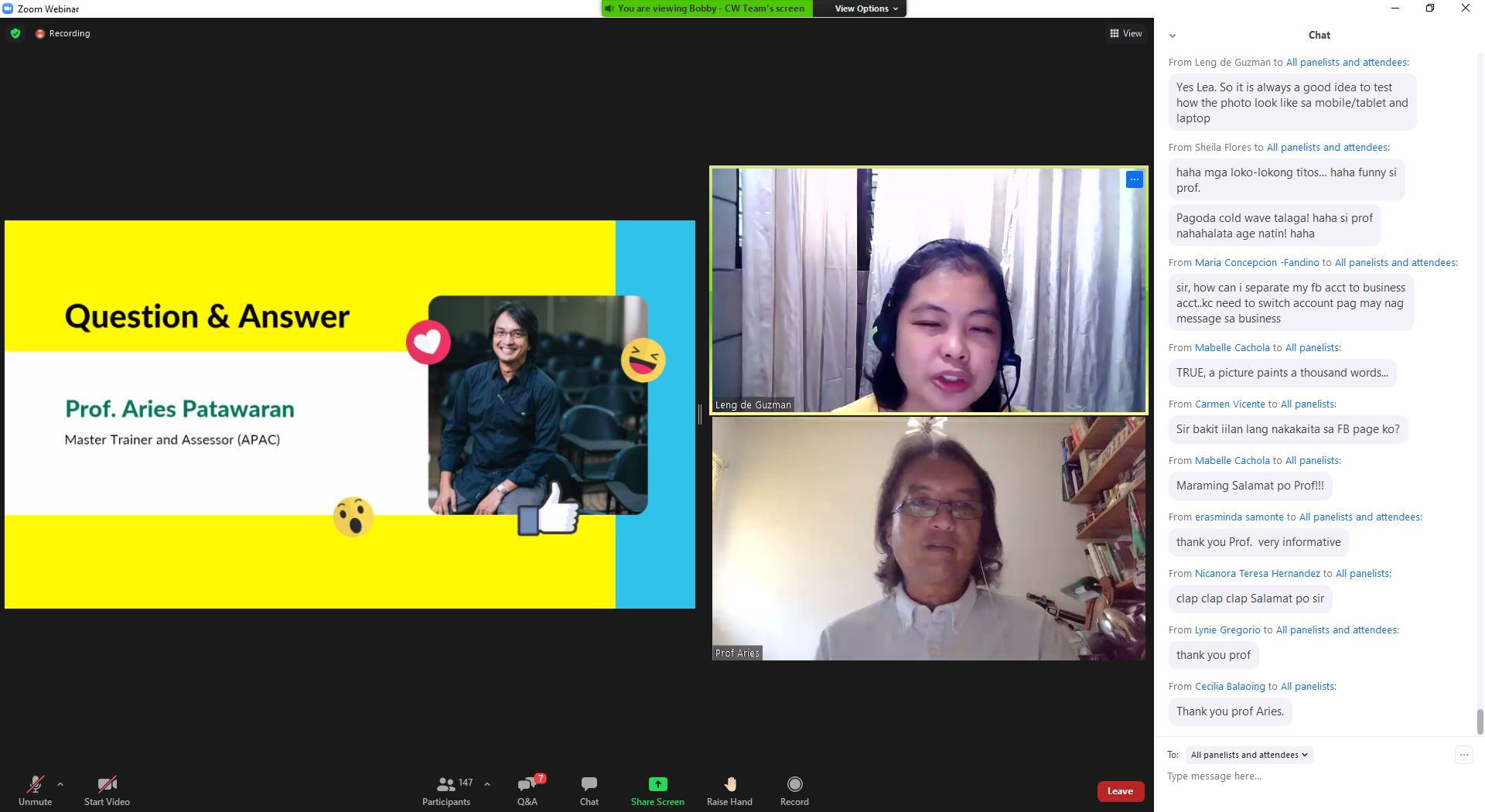The width and height of the screenshot is (1485, 812).
Task: Click Carmen Vicente sender name
Action: point(1230,404)
